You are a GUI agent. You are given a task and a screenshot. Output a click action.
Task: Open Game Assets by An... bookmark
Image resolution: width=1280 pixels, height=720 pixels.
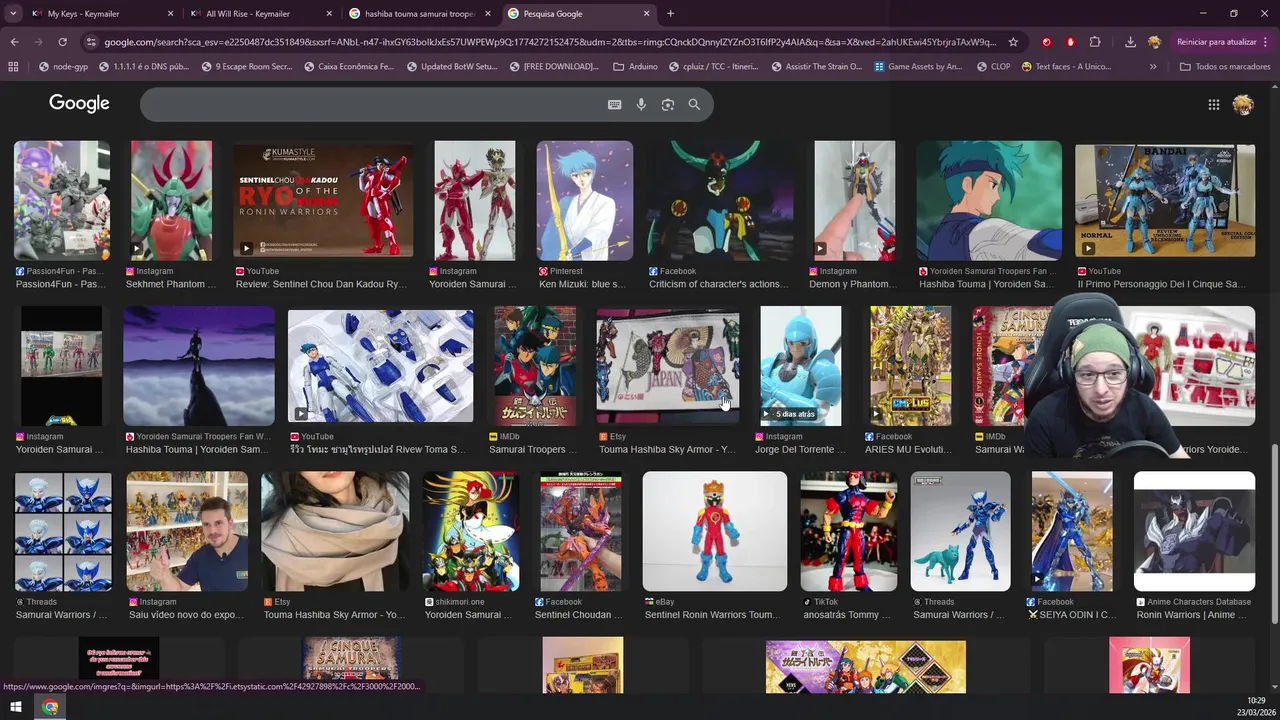coord(918,66)
